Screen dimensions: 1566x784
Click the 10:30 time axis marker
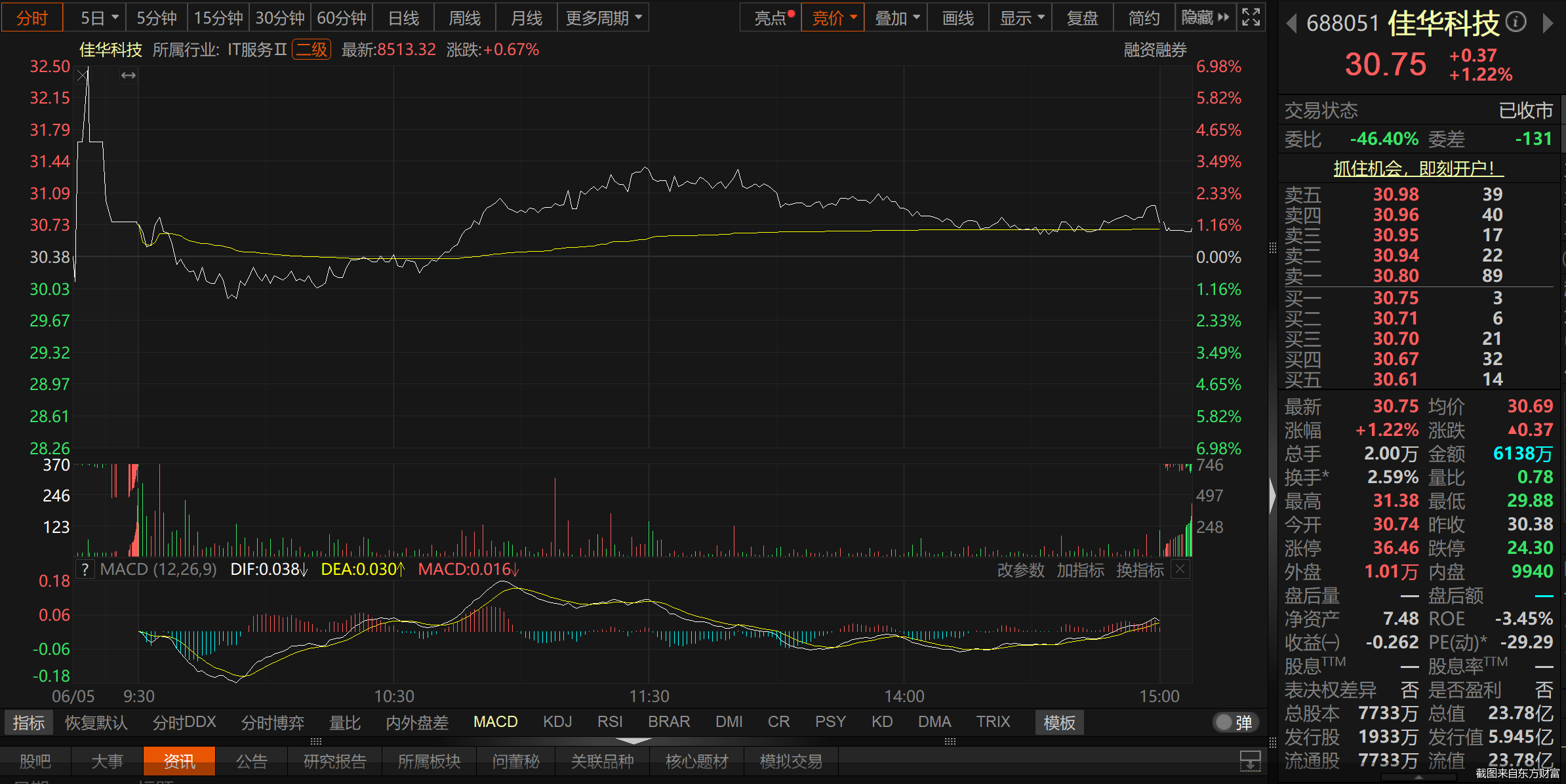click(394, 696)
